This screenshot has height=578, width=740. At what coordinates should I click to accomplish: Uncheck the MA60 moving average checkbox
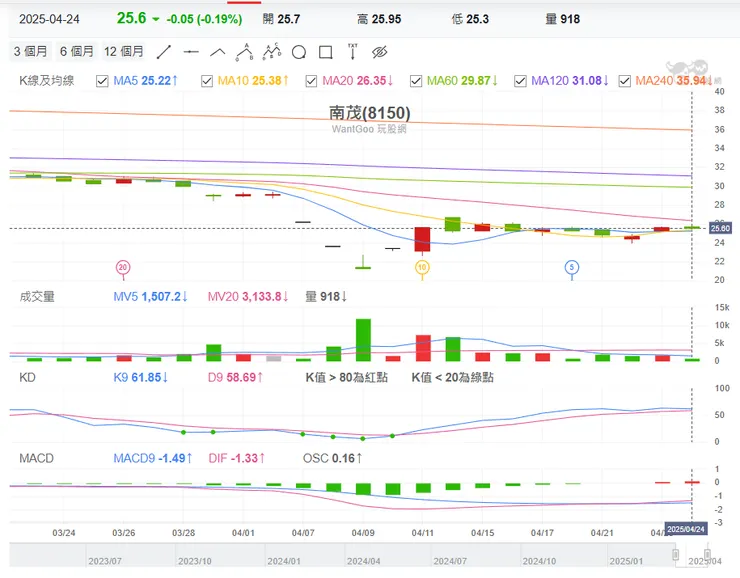(x=416, y=81)
